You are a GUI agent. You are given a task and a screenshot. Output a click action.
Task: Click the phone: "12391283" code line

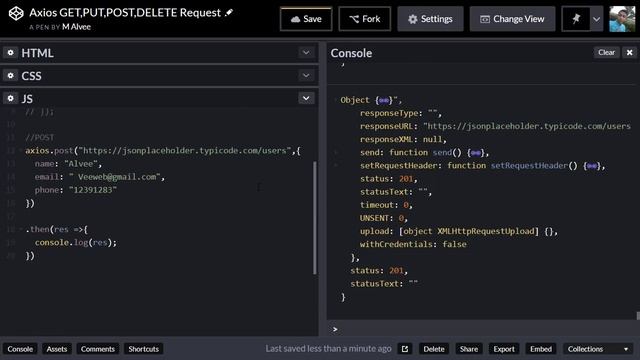pos(76,190)
